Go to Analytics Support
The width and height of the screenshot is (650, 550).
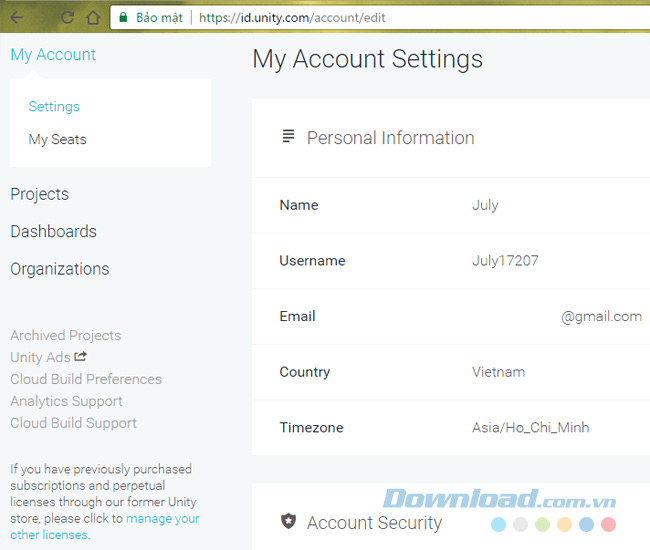tap(66, 401)
